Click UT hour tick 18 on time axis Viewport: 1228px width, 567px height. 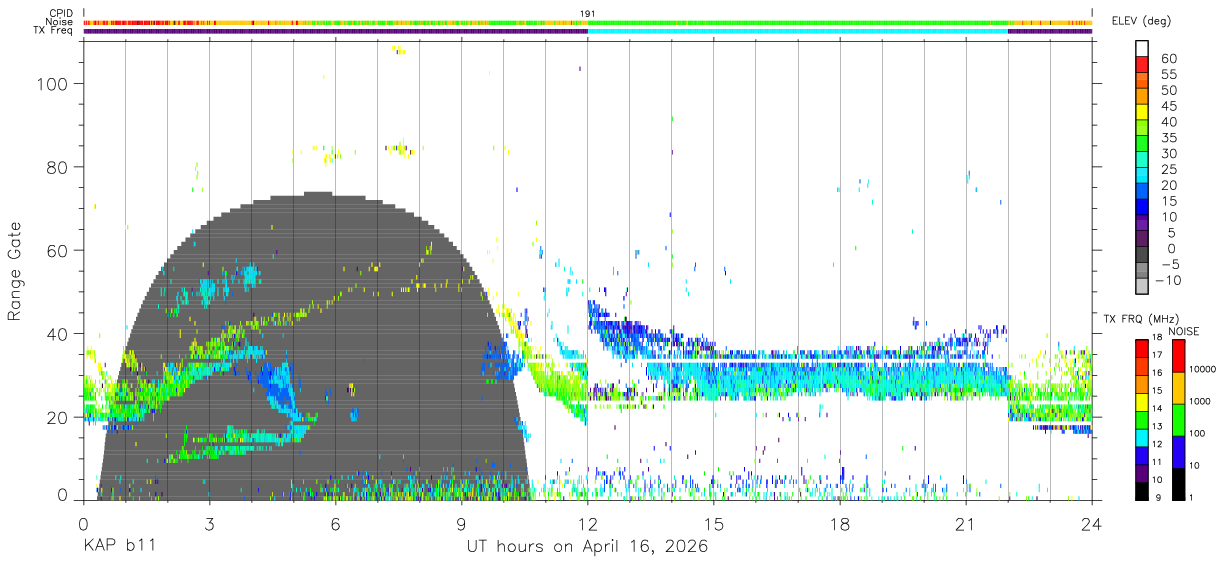(840, 523)
